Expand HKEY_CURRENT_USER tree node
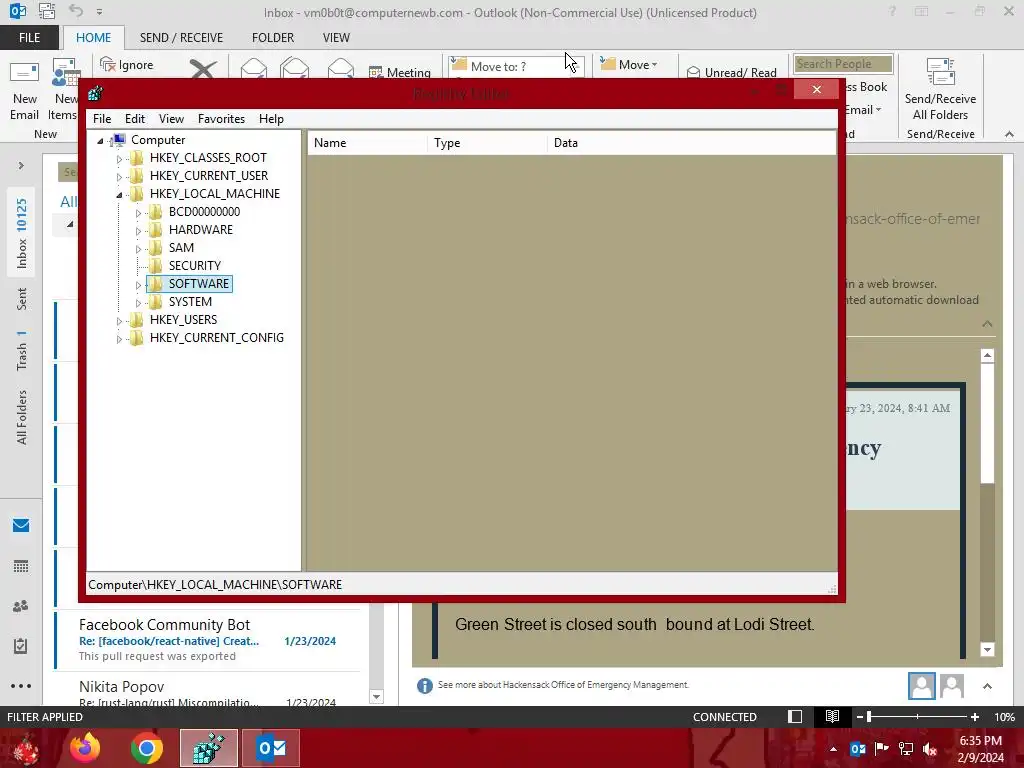Image resolution: width=1024 pixels, height=768 pixels. point(119,176)
